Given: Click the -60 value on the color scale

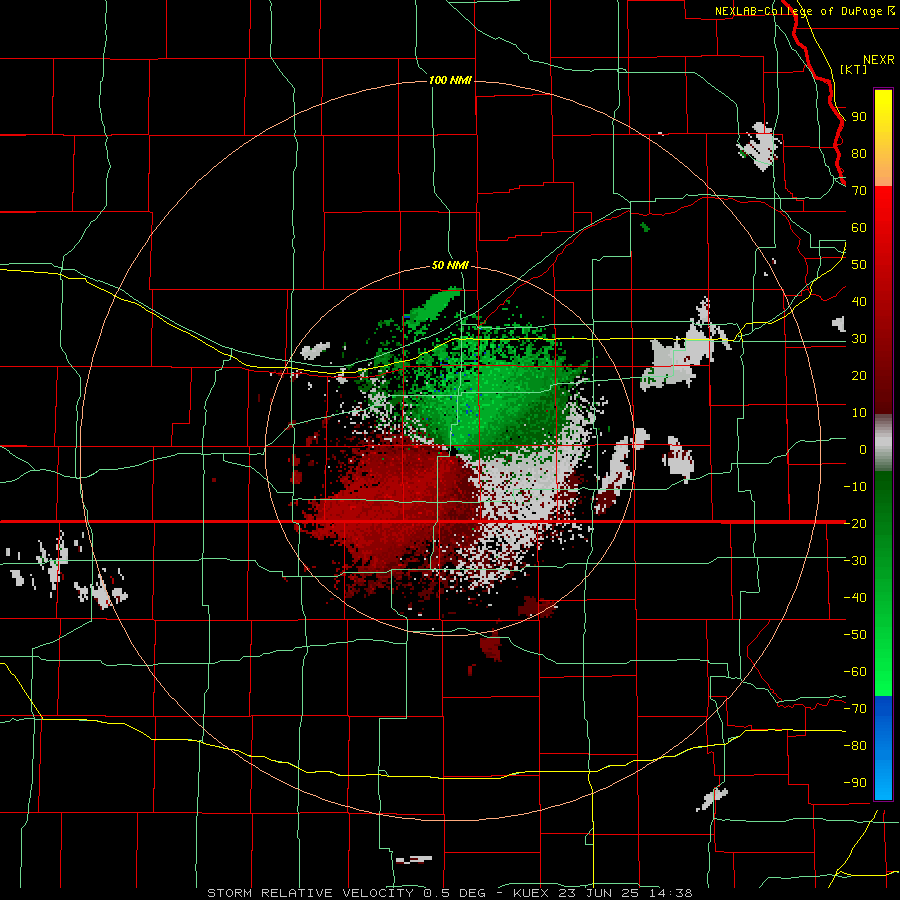Looking at the screenshot, I should pyautogui.click(x=855, y=672).
